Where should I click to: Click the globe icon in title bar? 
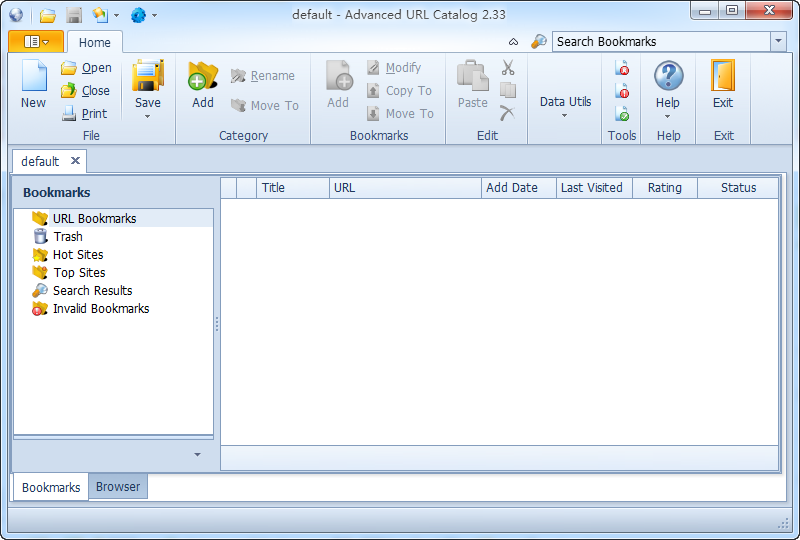[16, 15]
